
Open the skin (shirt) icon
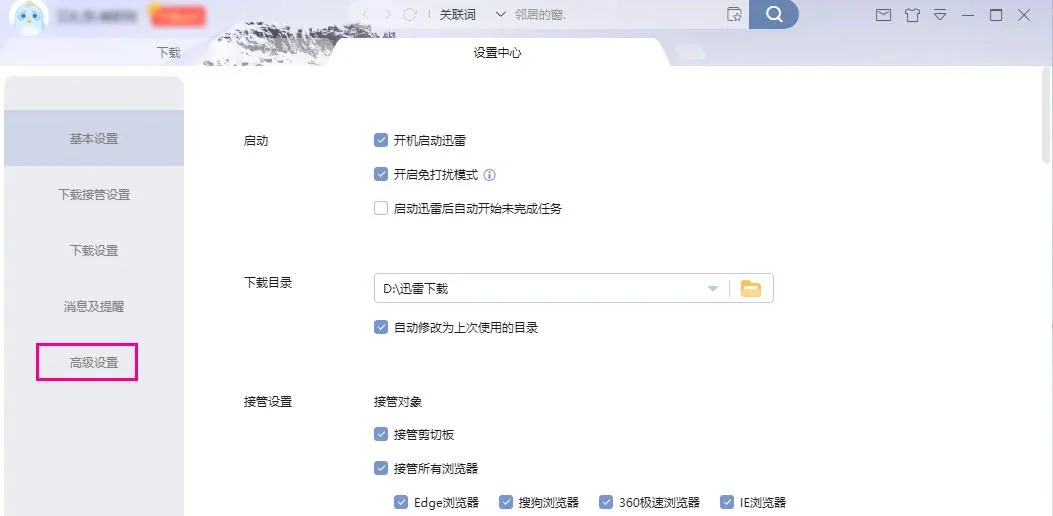pos(911,15)
